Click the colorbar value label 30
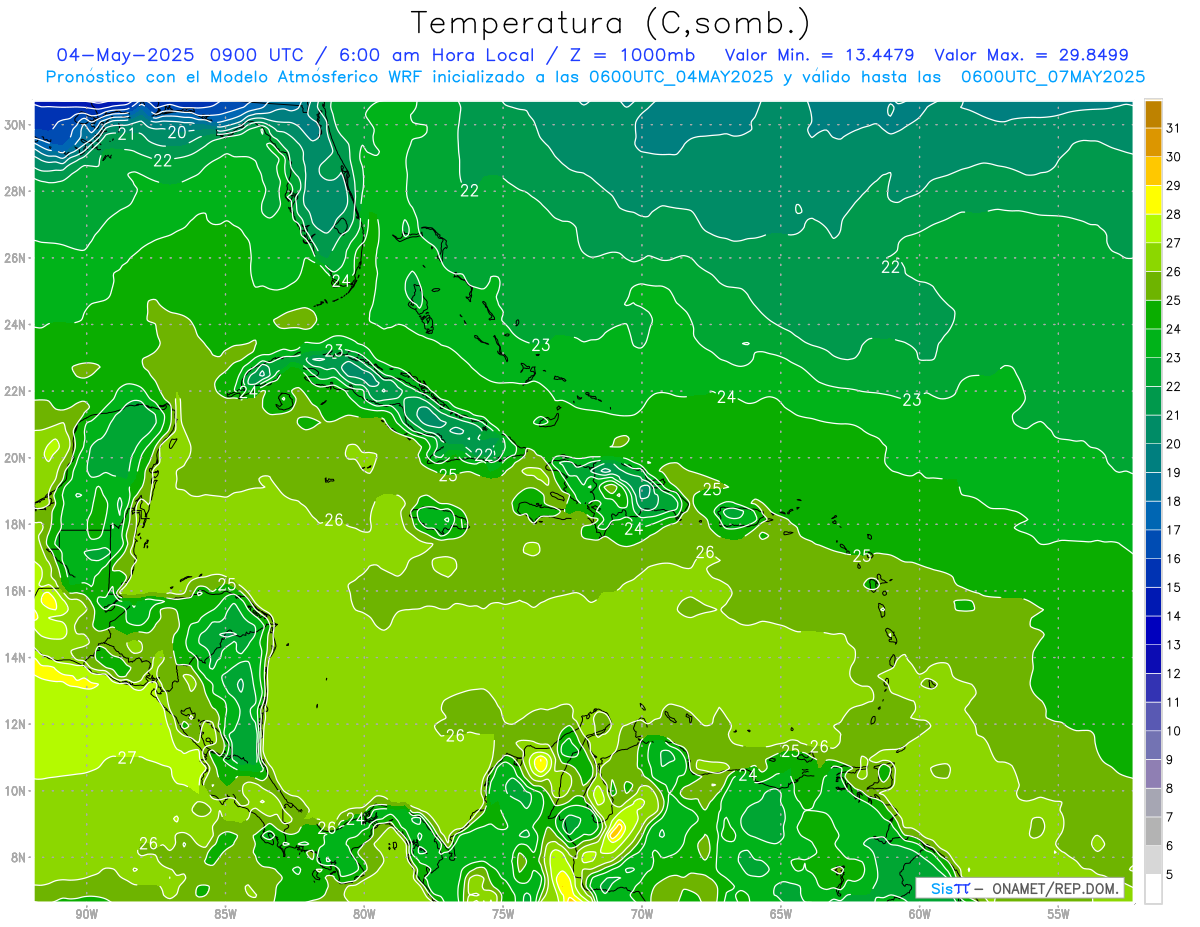This screenshot has height=927, width=1200. pos(1174,156)
